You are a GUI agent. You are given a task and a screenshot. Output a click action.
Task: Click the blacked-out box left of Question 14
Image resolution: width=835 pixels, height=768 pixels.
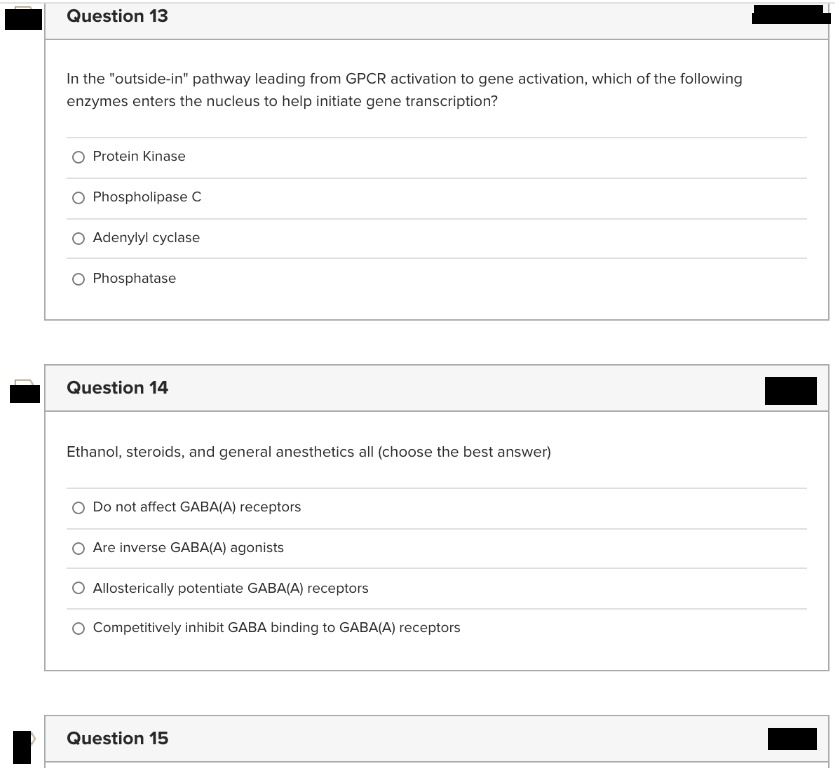[x=24, y=394]
